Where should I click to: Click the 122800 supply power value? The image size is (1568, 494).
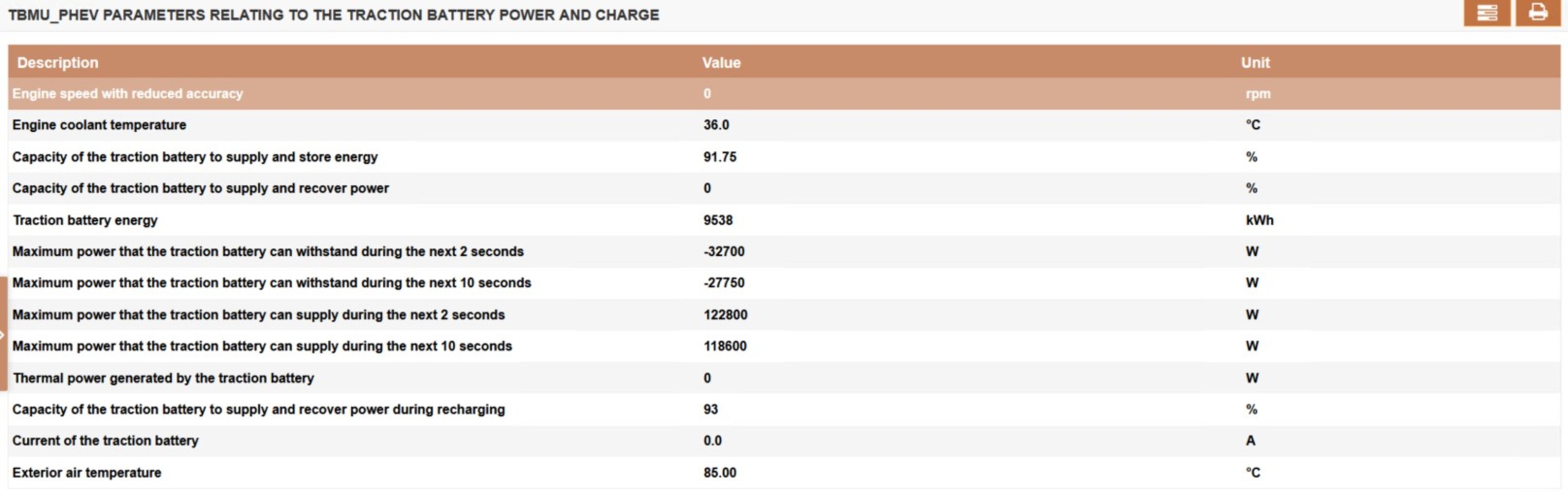(725, 315)
